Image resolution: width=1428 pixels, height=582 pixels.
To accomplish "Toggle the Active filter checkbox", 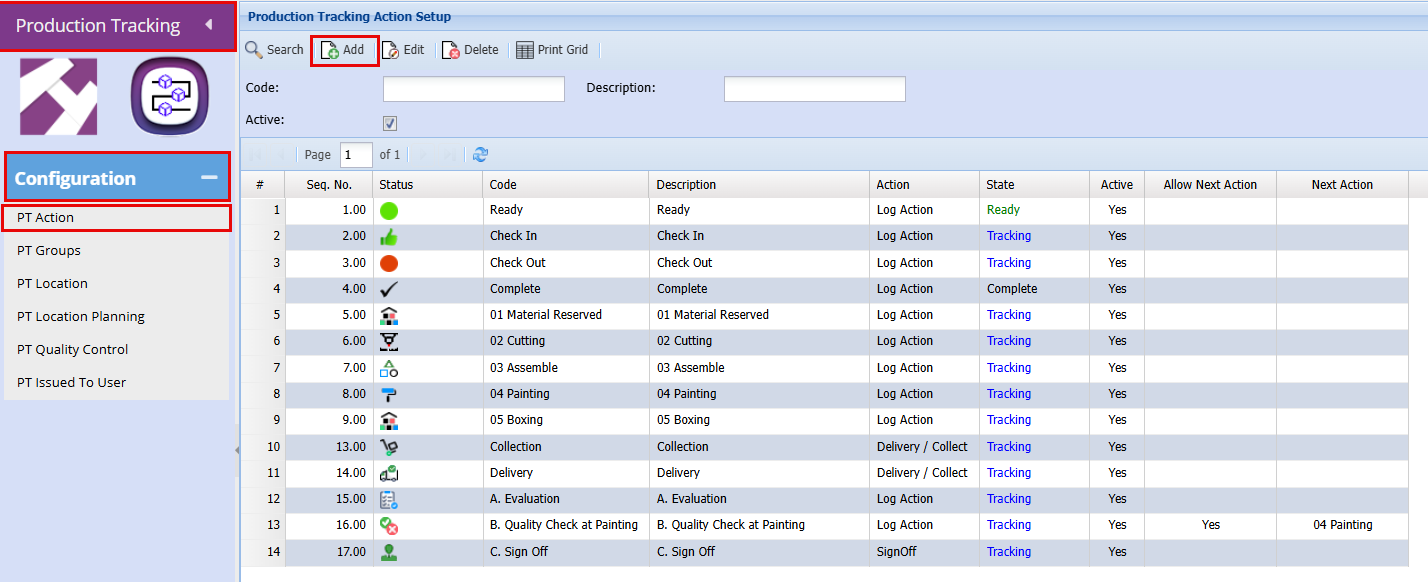I will [390, 123].
